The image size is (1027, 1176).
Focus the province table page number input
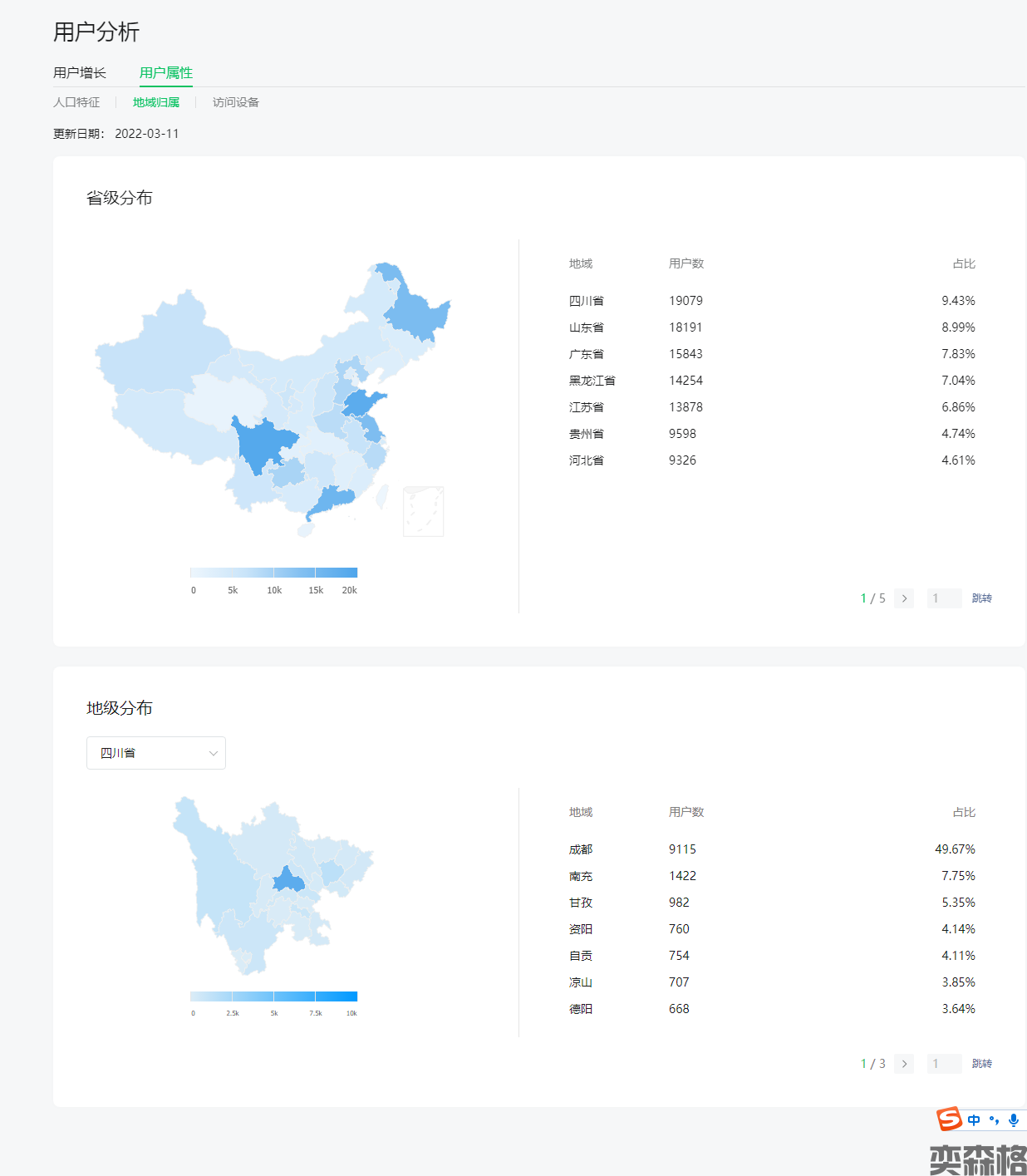(944, 598)
